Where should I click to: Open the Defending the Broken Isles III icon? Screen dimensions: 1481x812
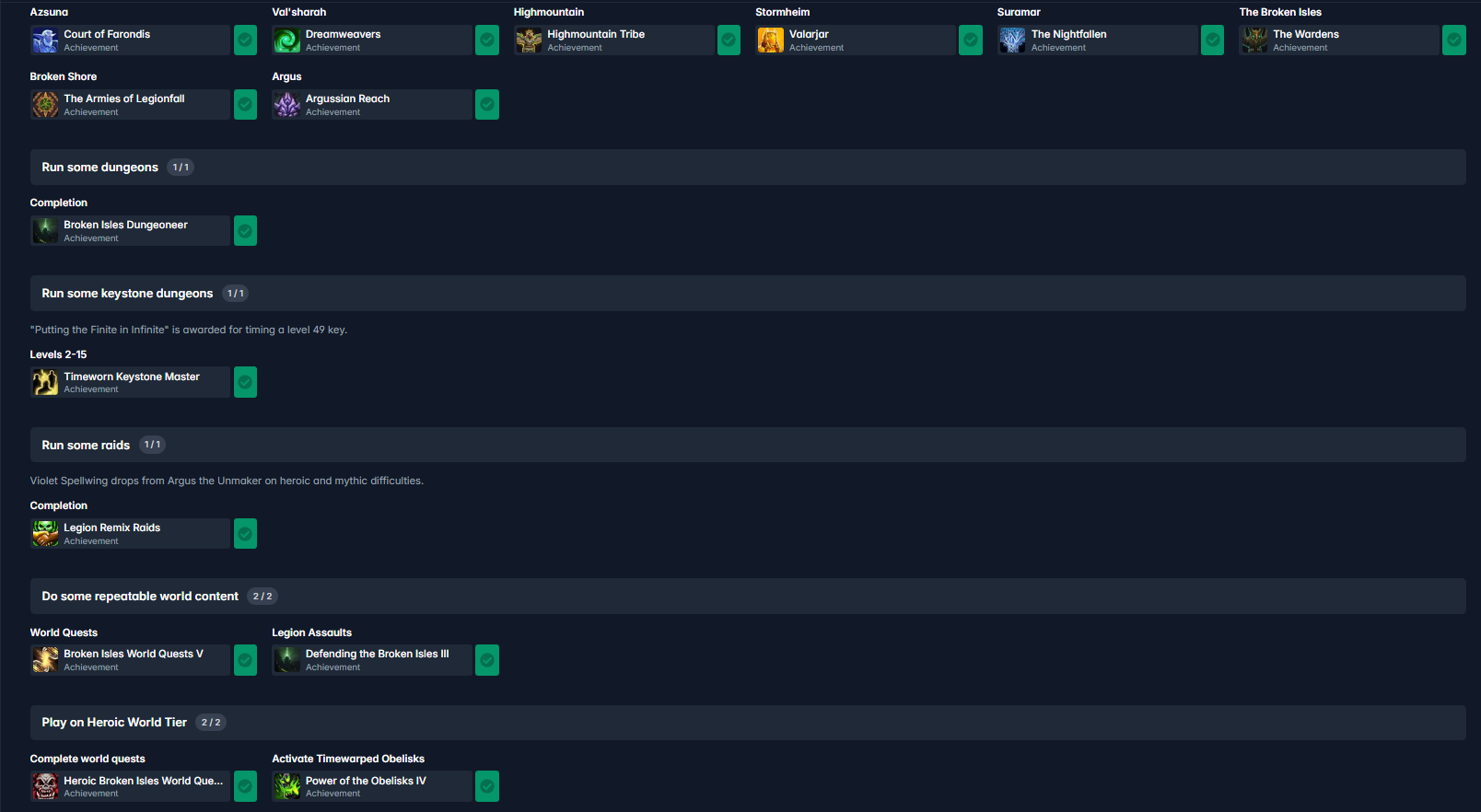click(287, 660)
